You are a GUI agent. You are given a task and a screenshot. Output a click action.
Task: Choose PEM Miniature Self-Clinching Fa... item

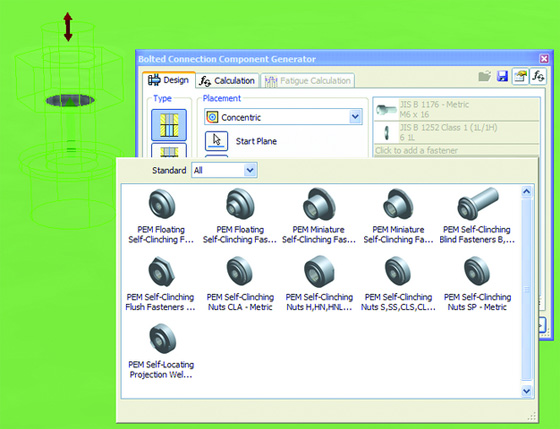pos(398,216)
